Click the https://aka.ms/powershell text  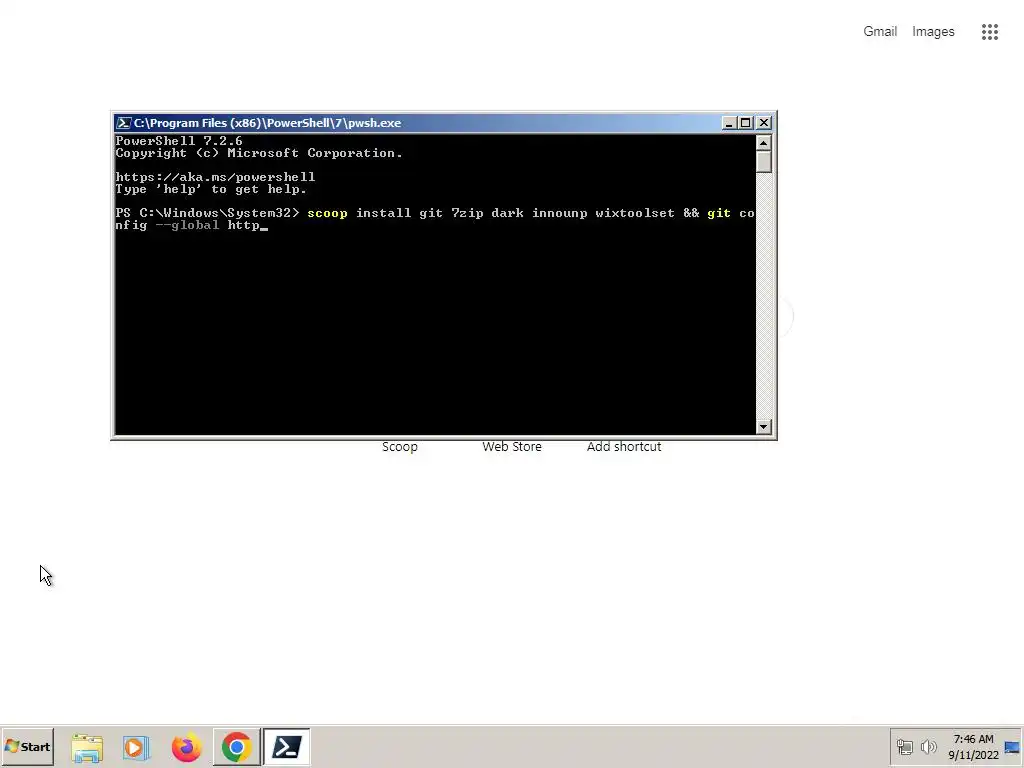215,177
